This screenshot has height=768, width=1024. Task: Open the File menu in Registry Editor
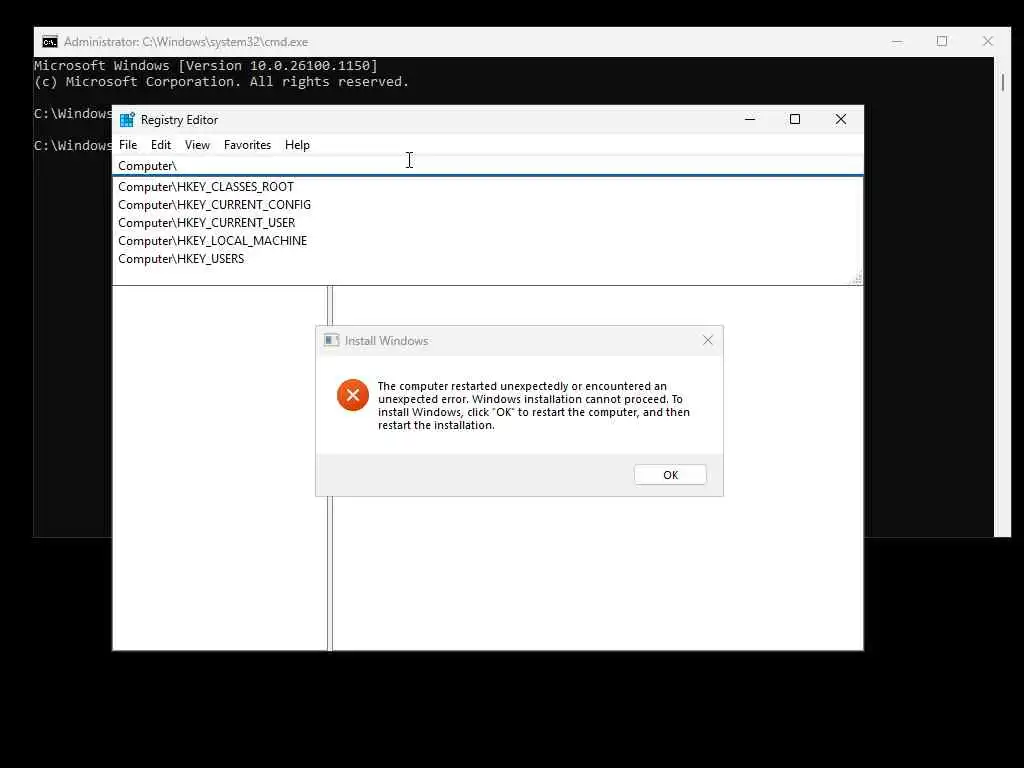point(128,145)
